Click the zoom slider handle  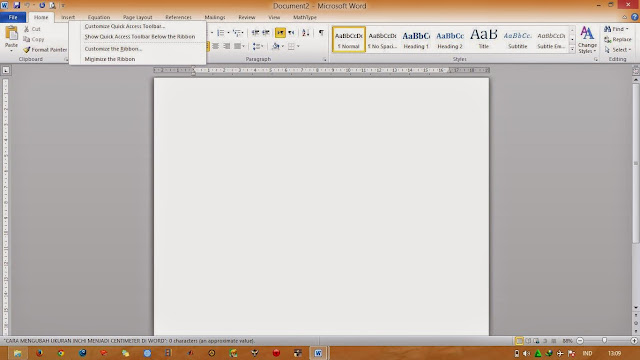coord(604,340)
